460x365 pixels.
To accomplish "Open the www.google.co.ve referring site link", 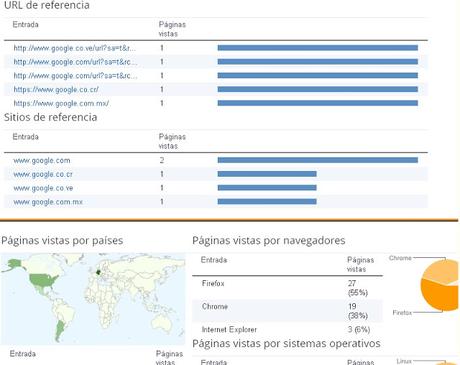I will 43,188.
